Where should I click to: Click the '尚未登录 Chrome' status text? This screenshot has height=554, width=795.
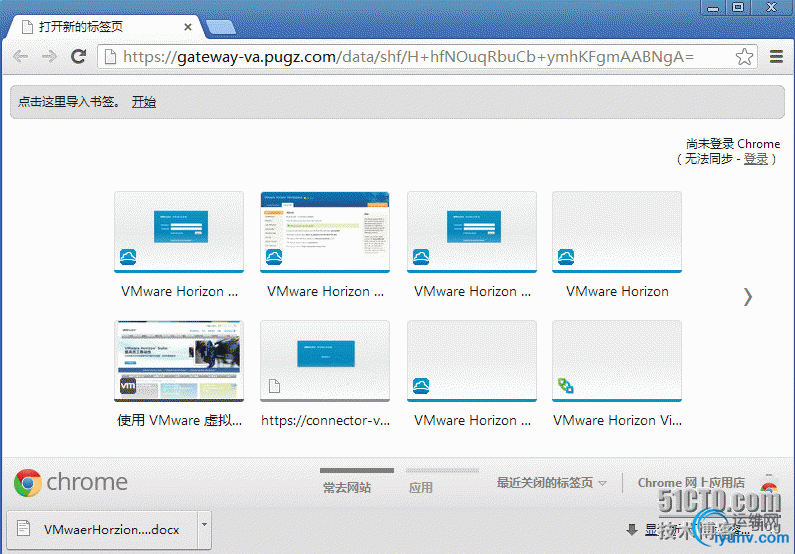(733, 144)
